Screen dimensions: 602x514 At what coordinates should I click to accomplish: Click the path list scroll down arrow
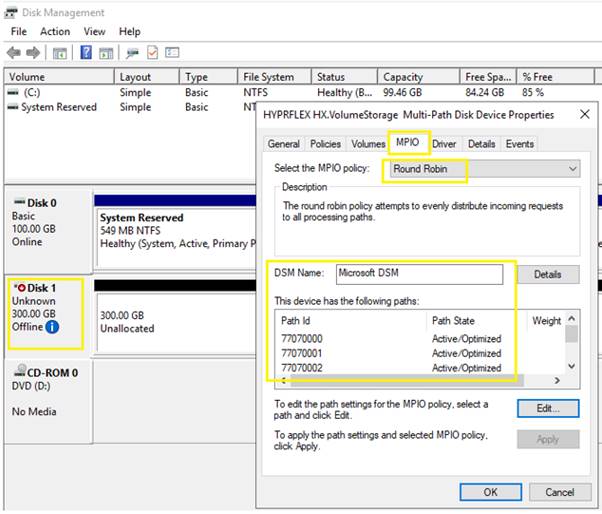(571, 367)
